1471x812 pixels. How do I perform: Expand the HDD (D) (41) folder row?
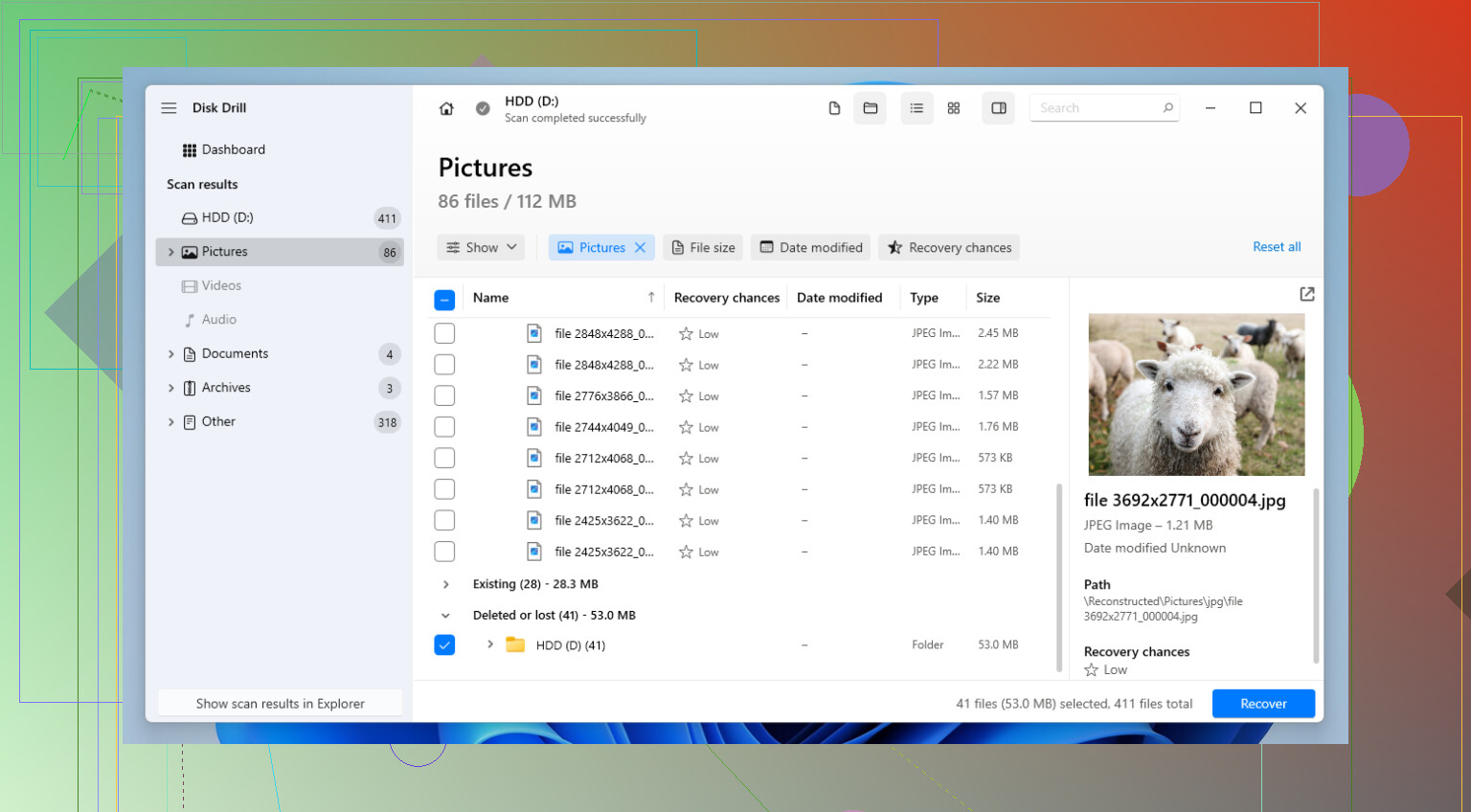click(489, 644)
